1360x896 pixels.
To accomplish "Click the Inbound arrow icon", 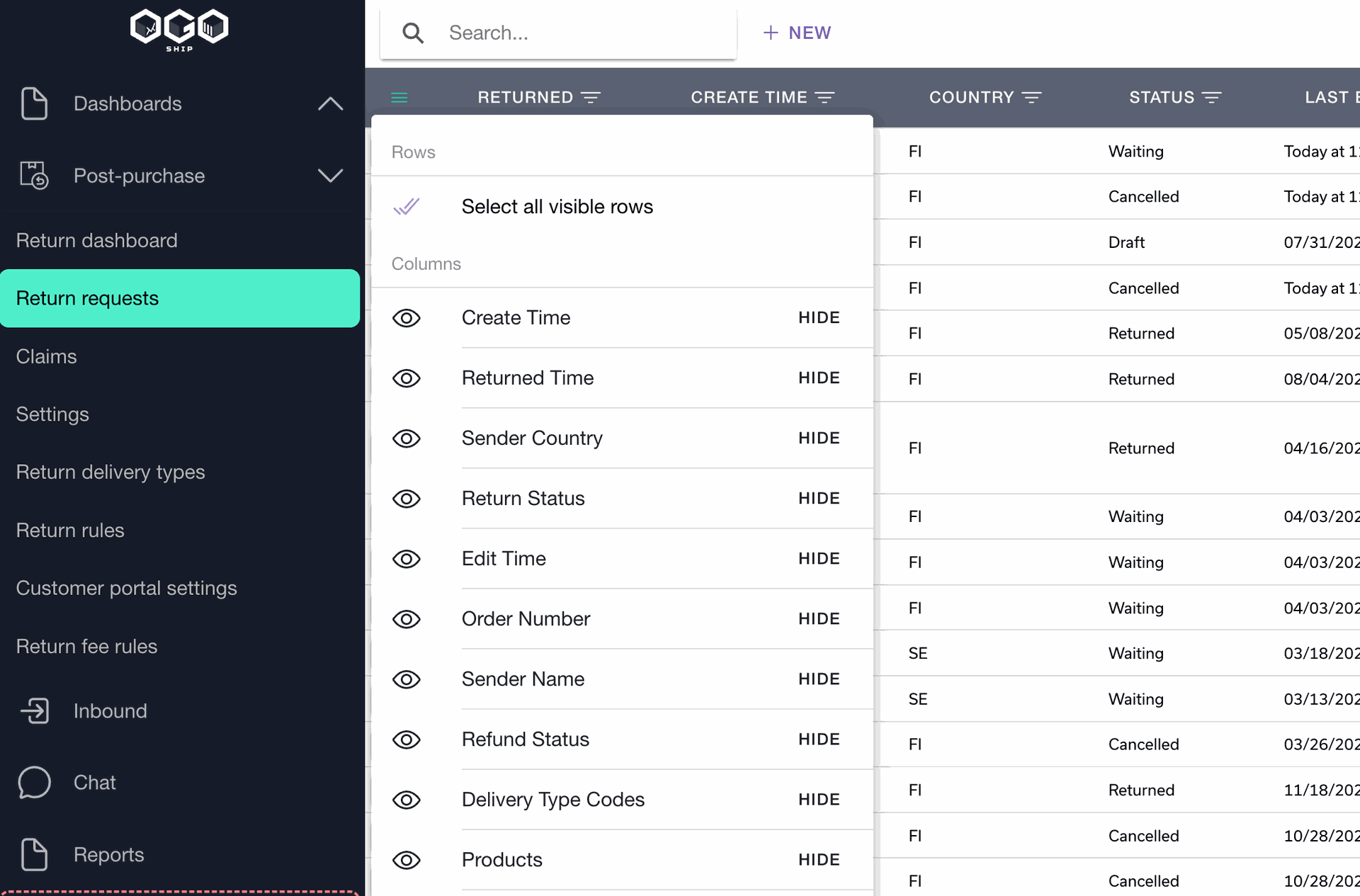I will [34, 710].
